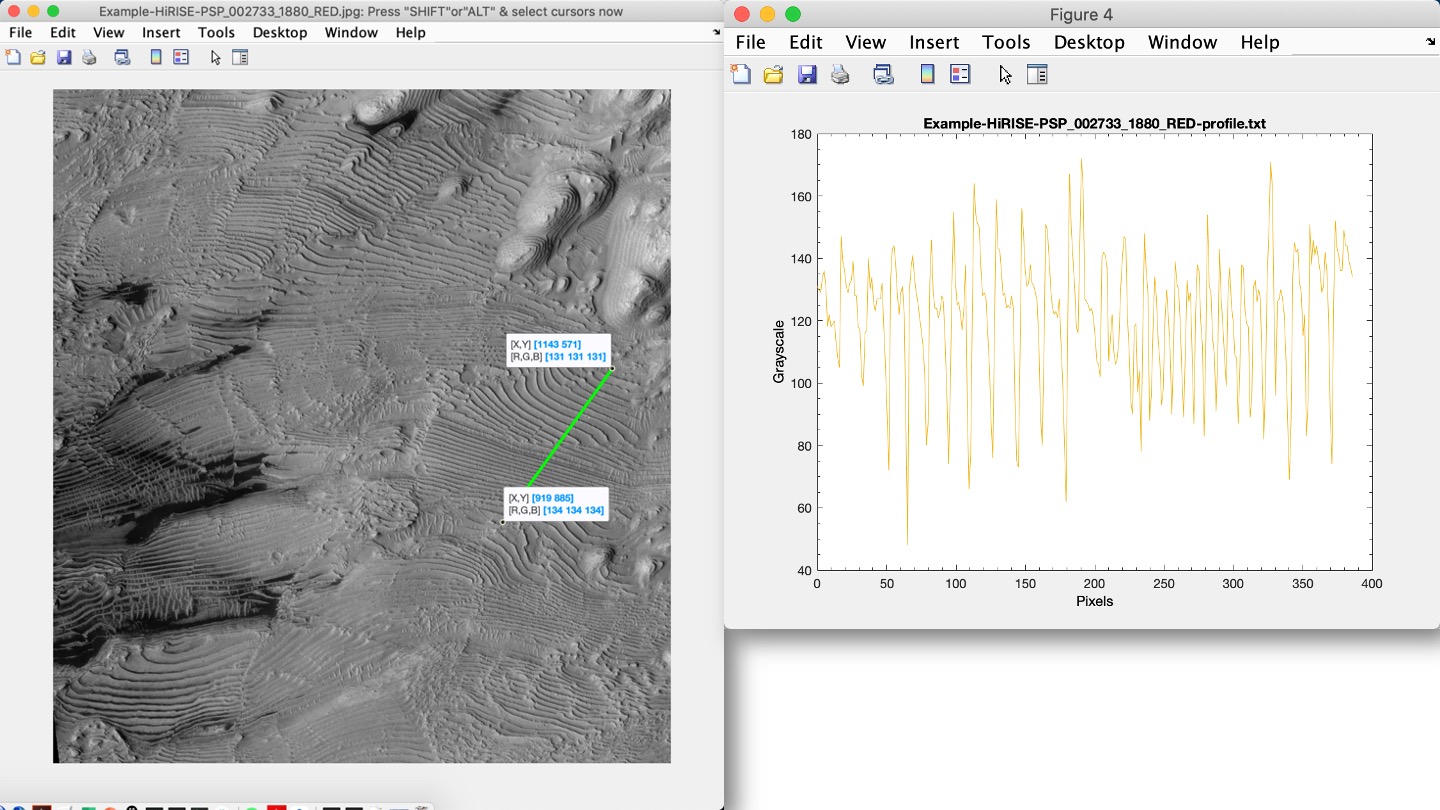Open Property Inspector in Figure 4 toolbar

[1037, 75]
